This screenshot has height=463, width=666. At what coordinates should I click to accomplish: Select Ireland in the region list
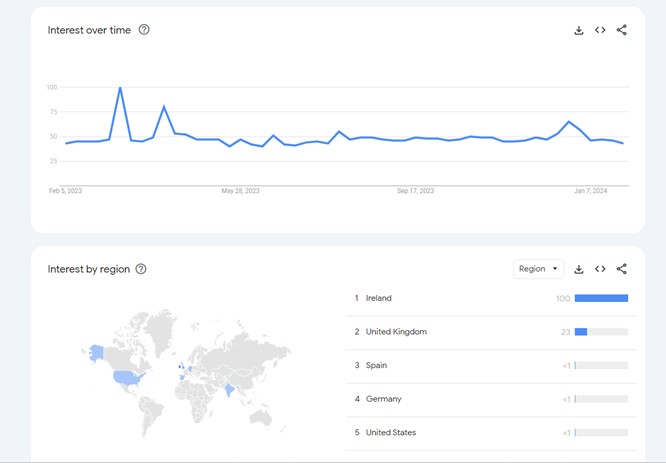point(491,298)
